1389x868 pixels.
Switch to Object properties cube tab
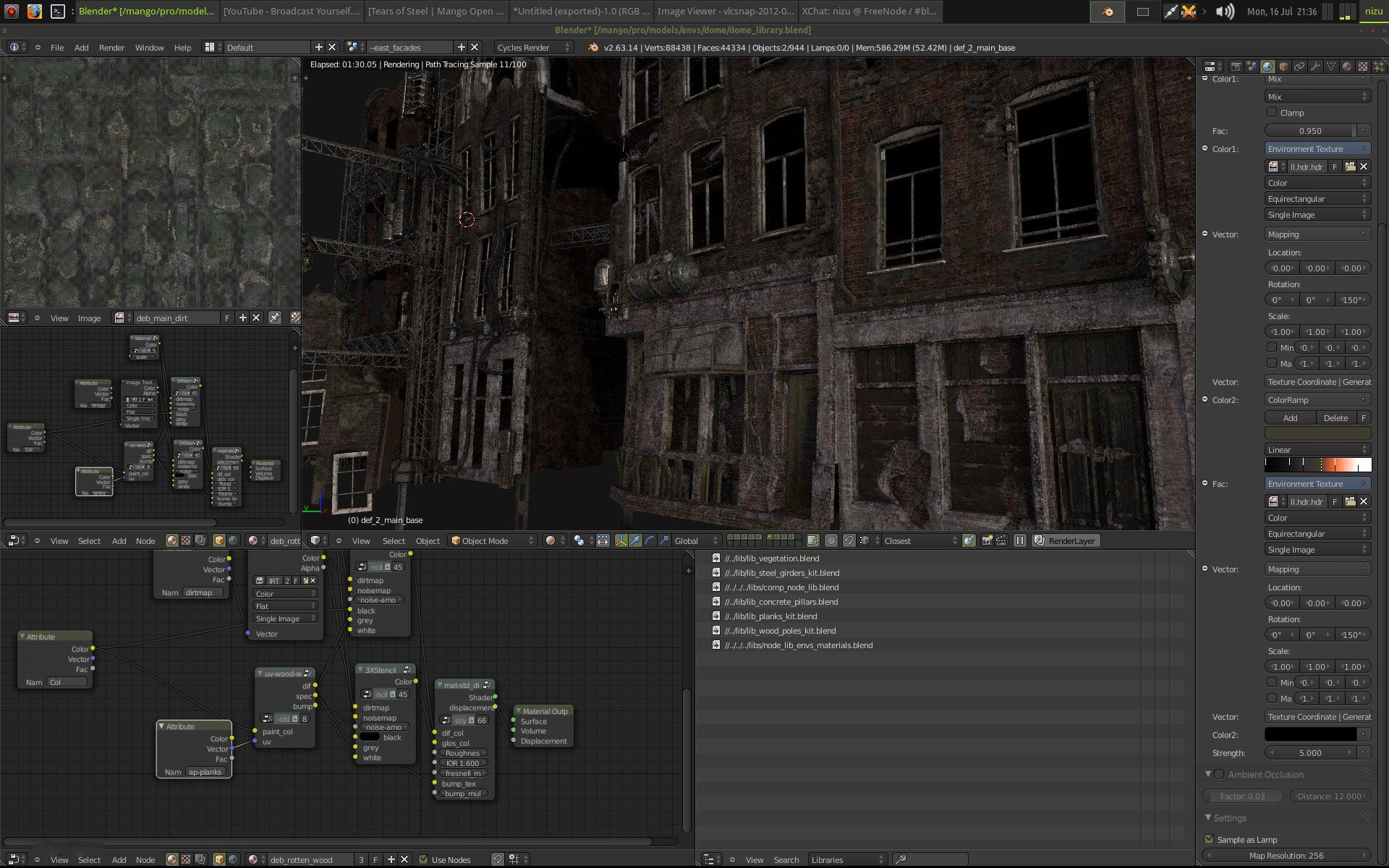coord(1283,67)
